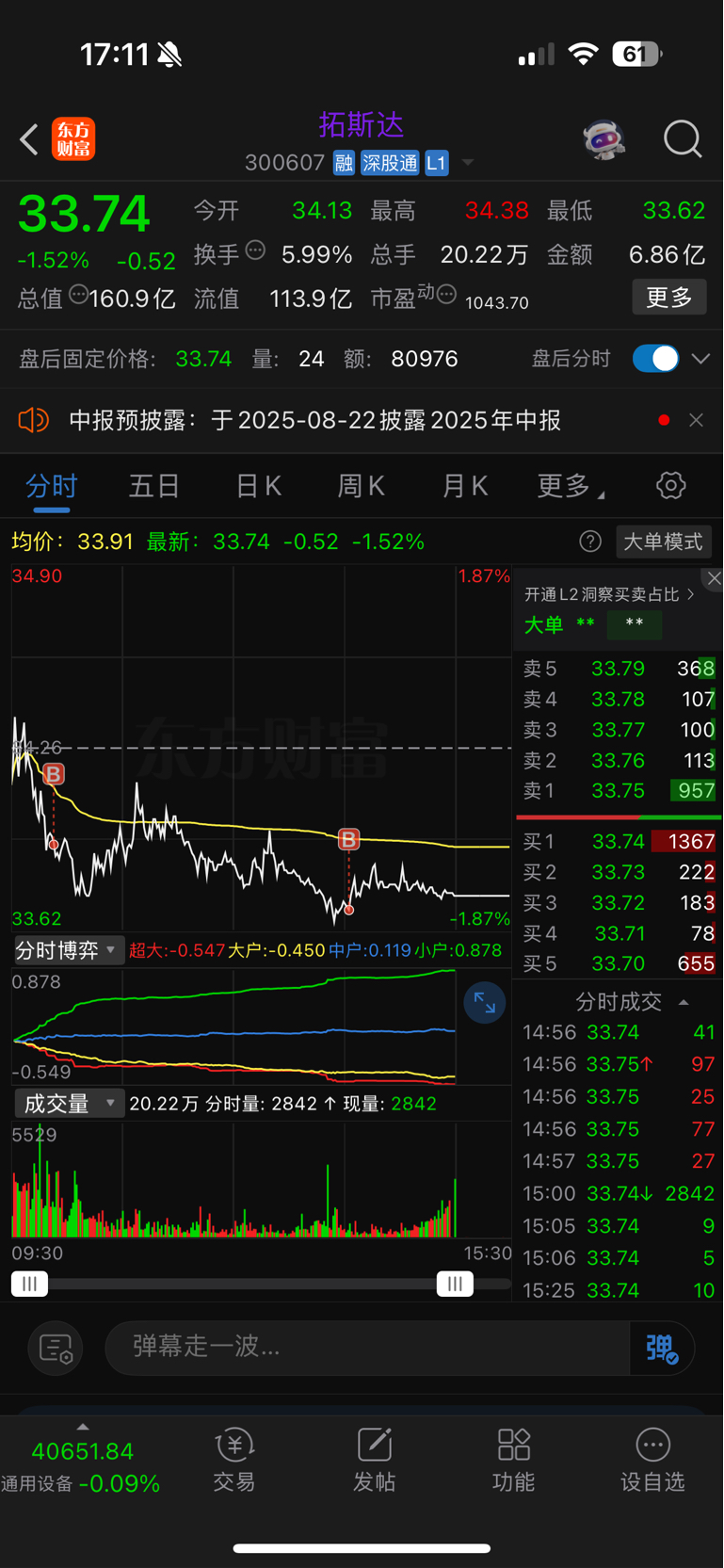This screenshot has width=724, height=1568.
Task: Expand the stock title dropdown arrow
Action: 467,164
